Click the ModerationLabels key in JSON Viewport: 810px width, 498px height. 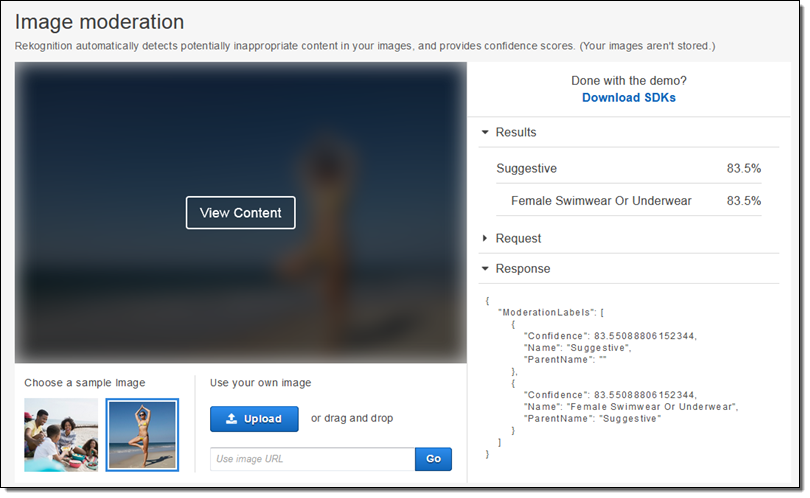(545, 312)
